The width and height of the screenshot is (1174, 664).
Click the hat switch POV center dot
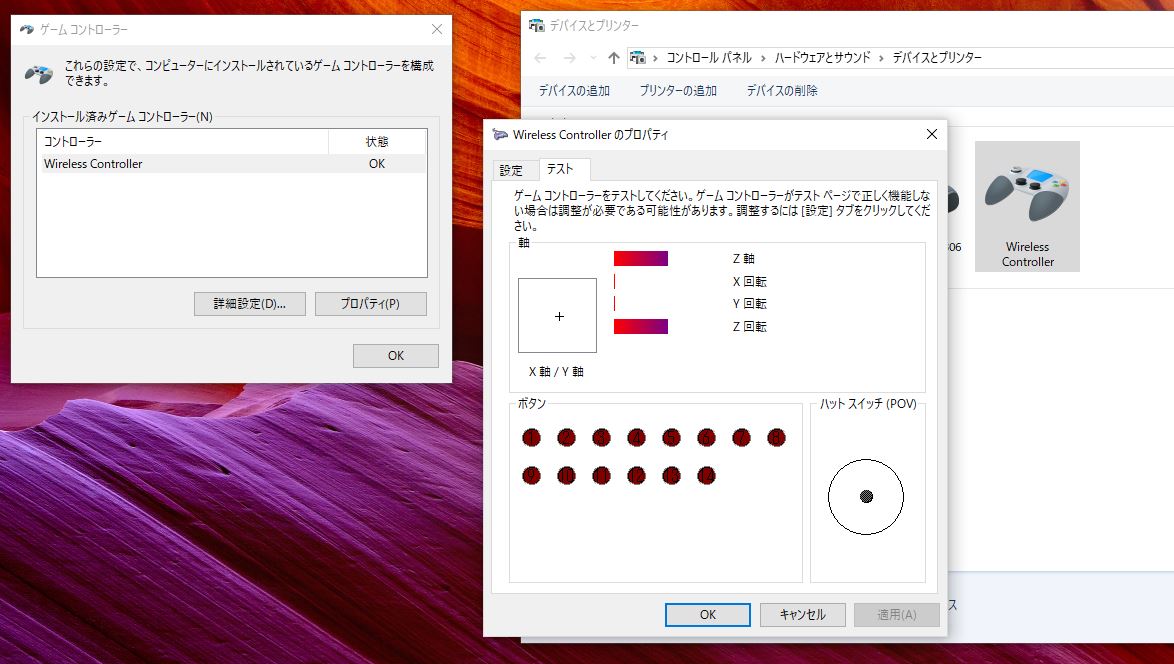coord(866,496)
